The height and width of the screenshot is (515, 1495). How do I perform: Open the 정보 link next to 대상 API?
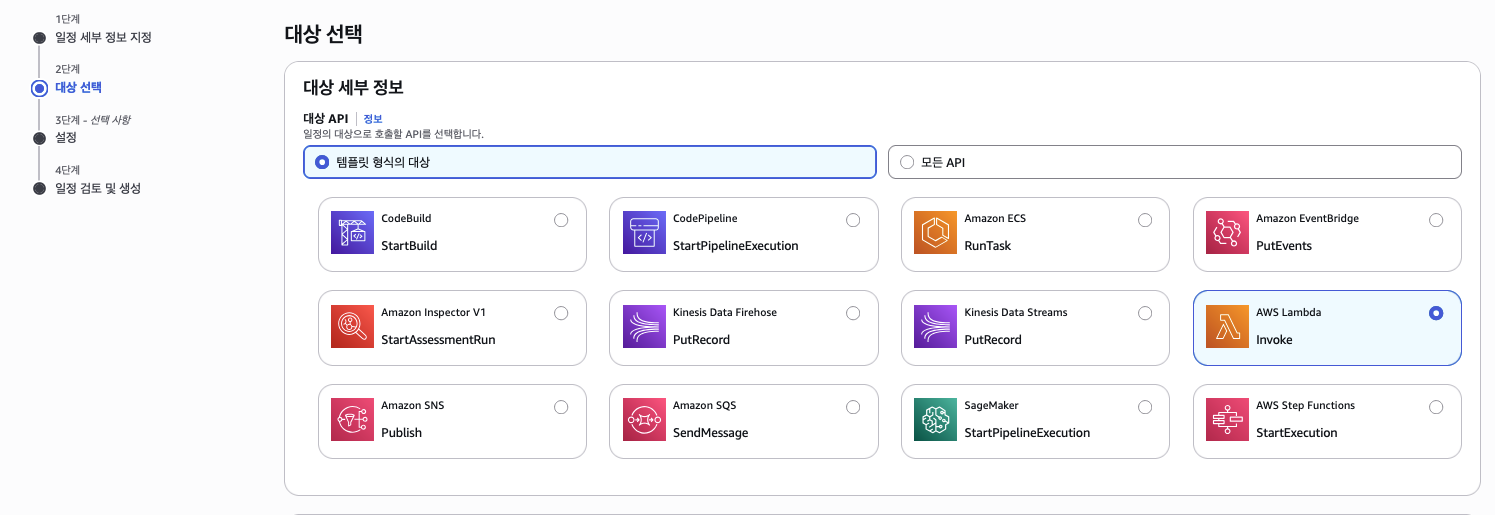372,119
